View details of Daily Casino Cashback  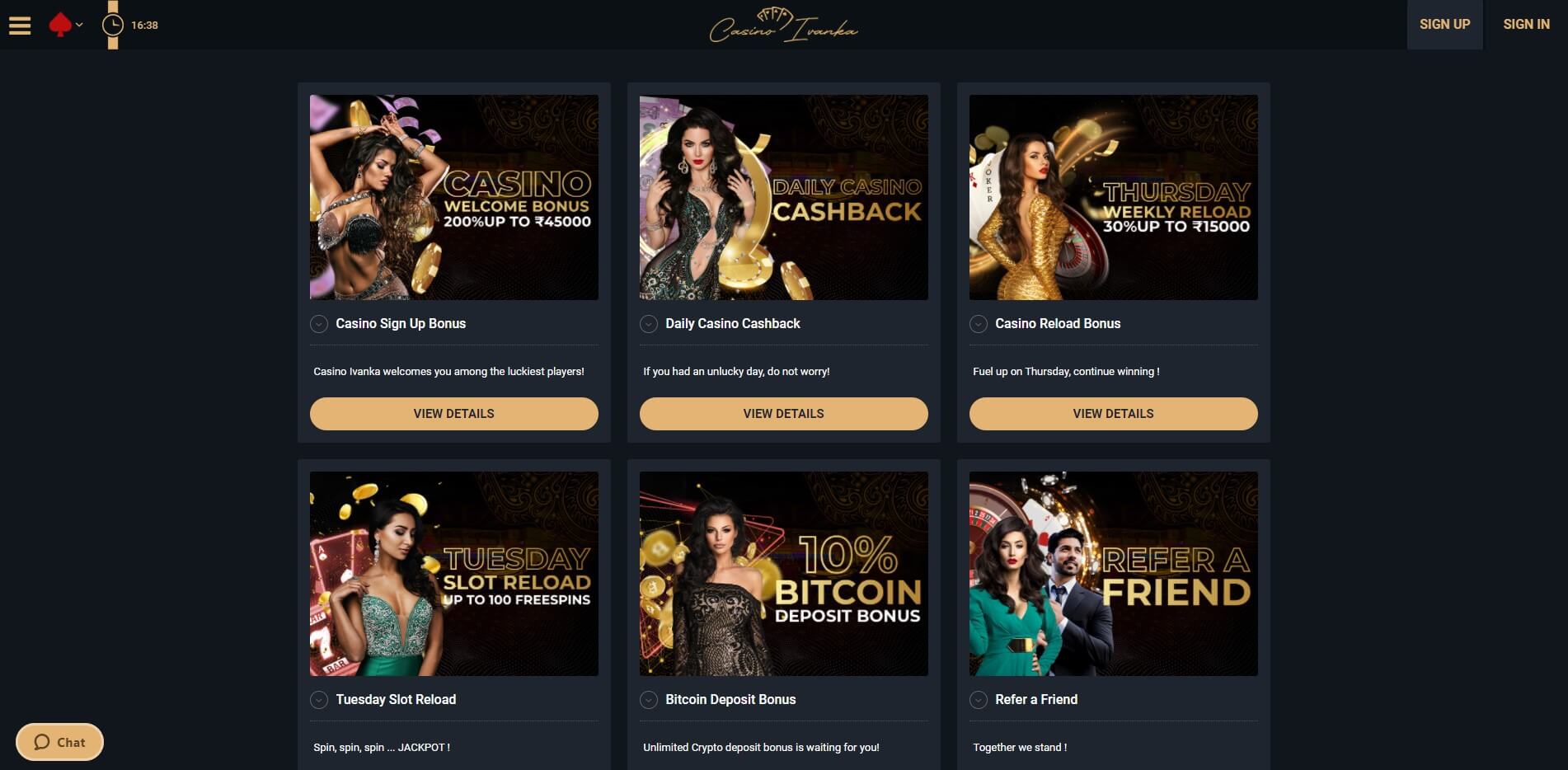784,414
